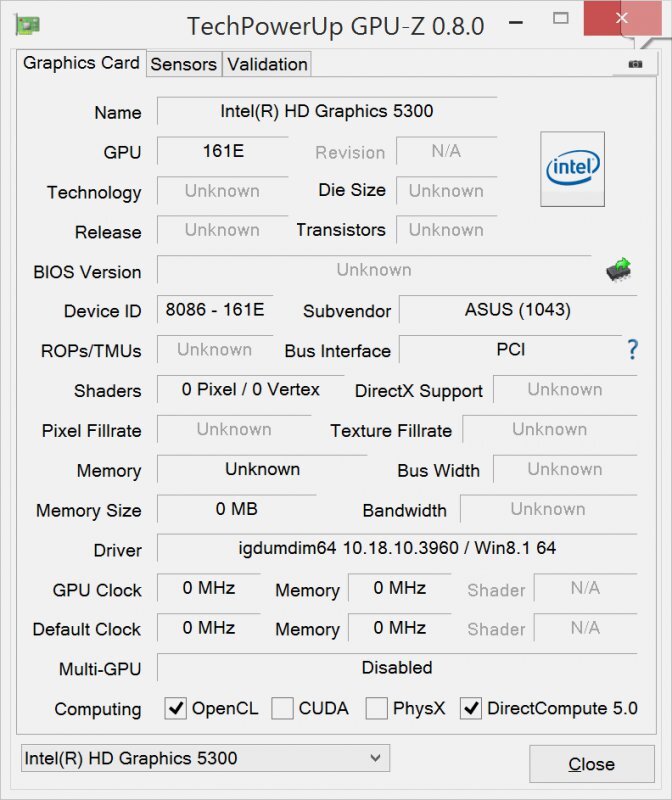Click the Close button

tap(592, 764)
